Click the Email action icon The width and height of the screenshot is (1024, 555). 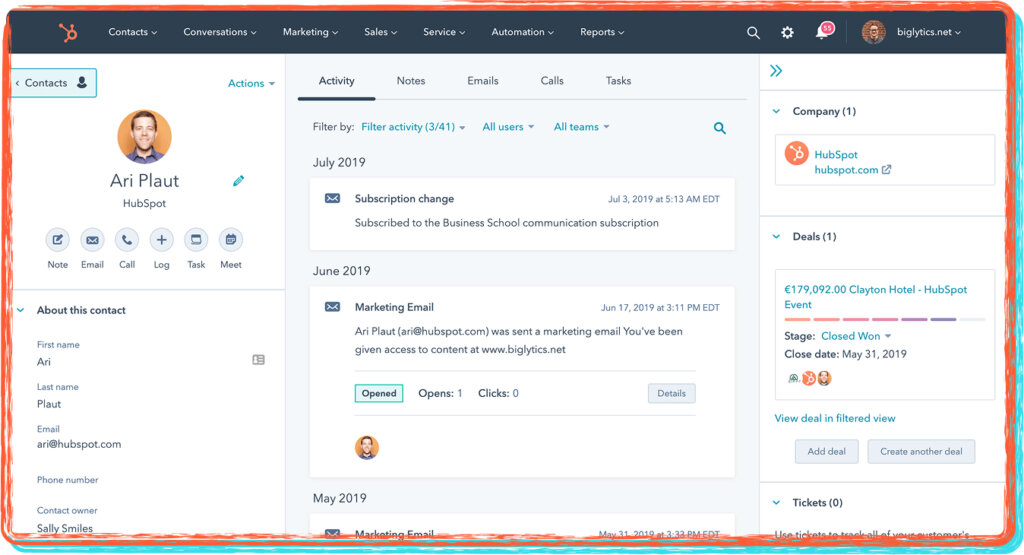(92, 240)
